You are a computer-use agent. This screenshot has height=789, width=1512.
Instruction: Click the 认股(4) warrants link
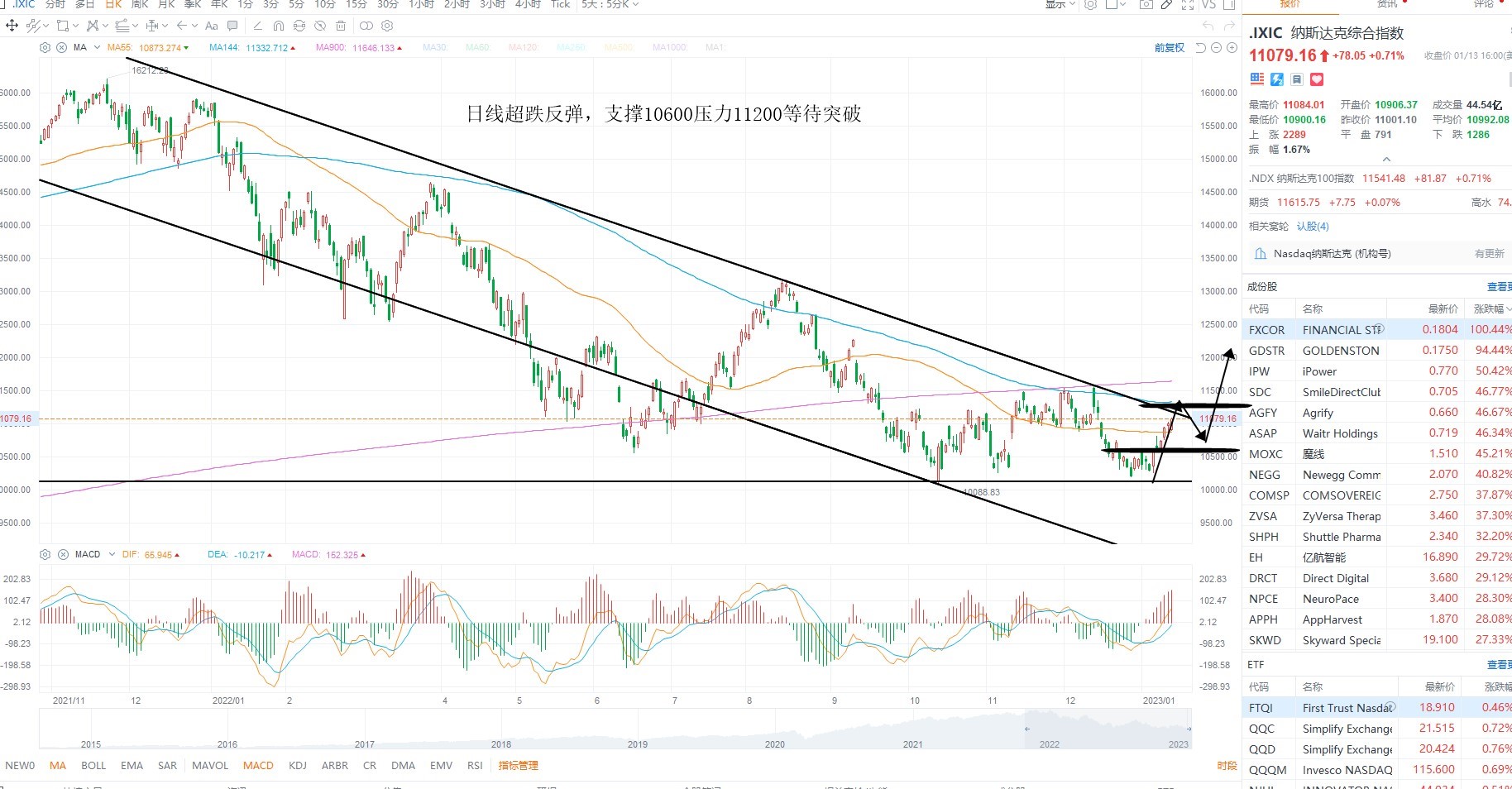click(x=1313, y=226)
